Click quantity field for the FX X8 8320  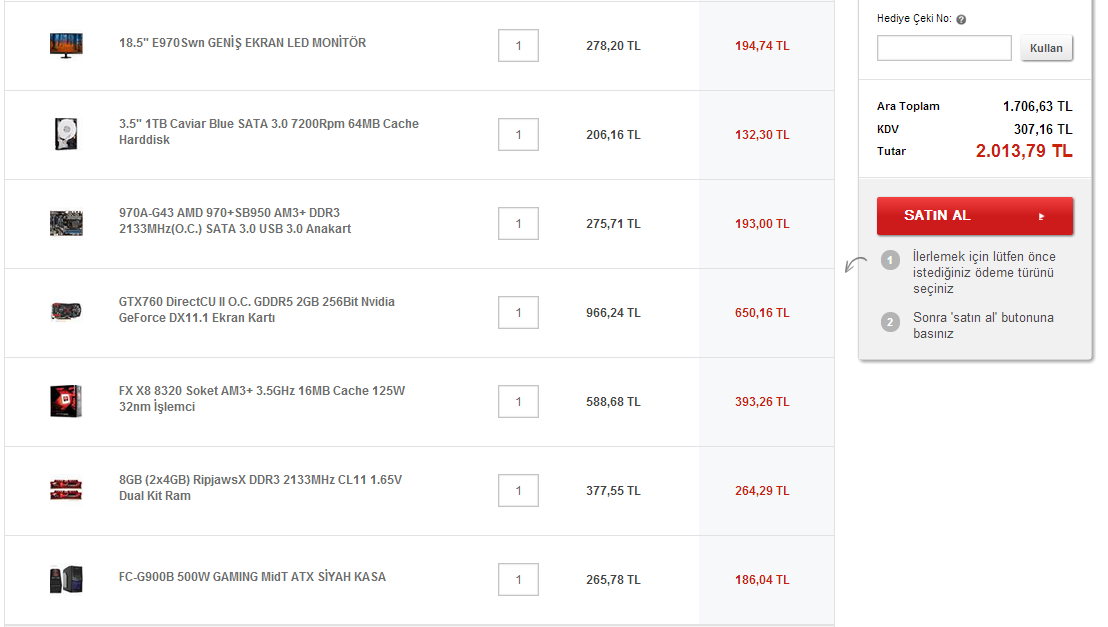point(518,402)
